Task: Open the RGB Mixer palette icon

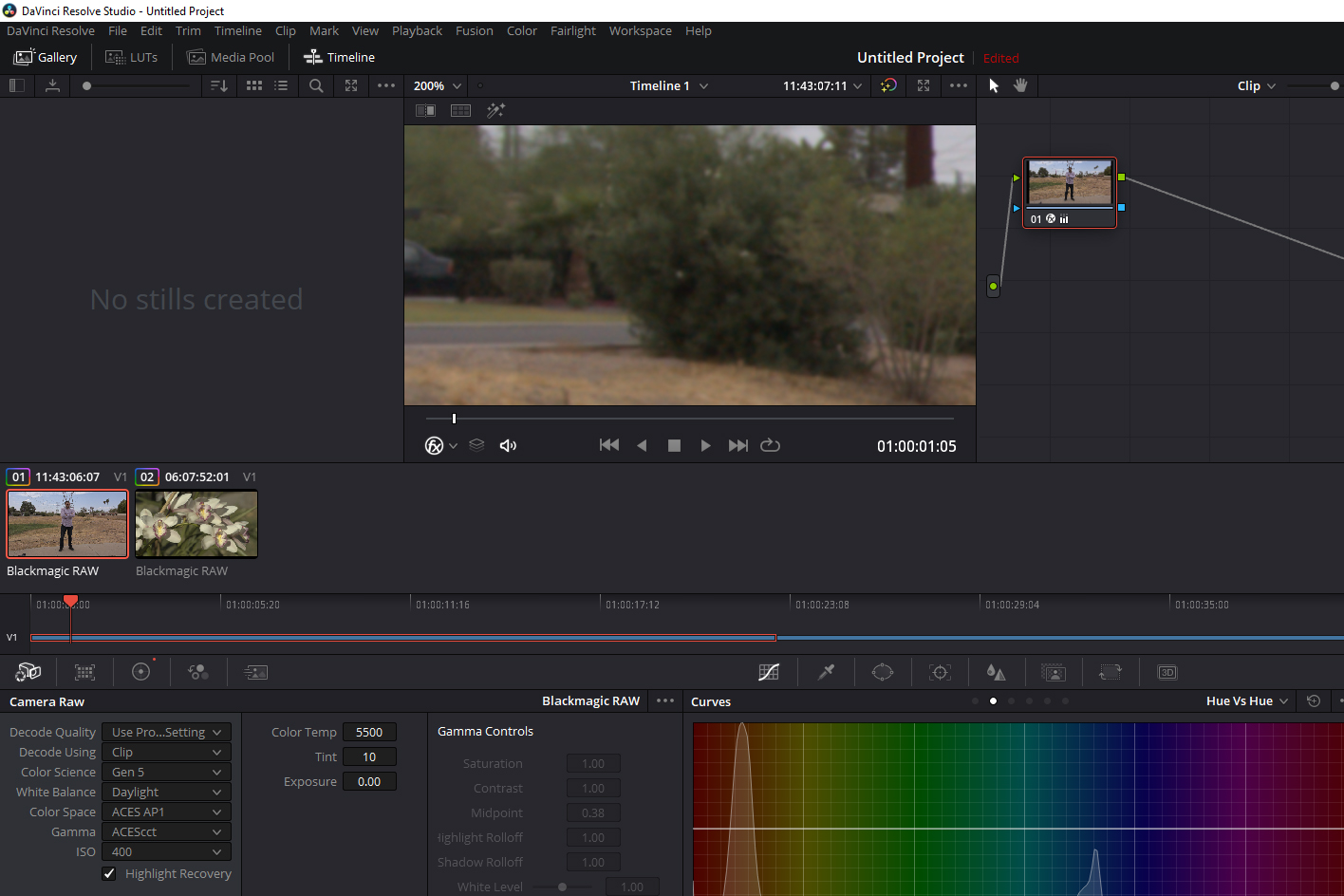Action: point(198,672)
